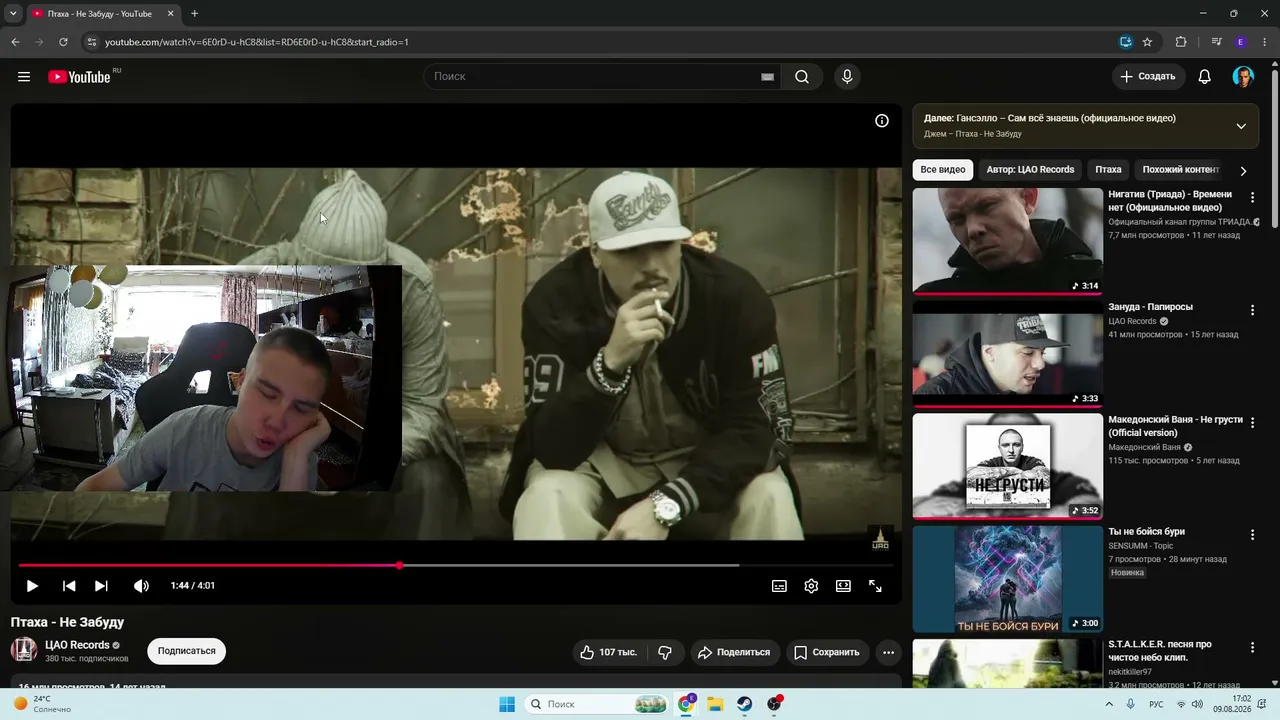Click the search magnifier button
This screenshot has width=1280, height=720.
click(x=802, y=77)
